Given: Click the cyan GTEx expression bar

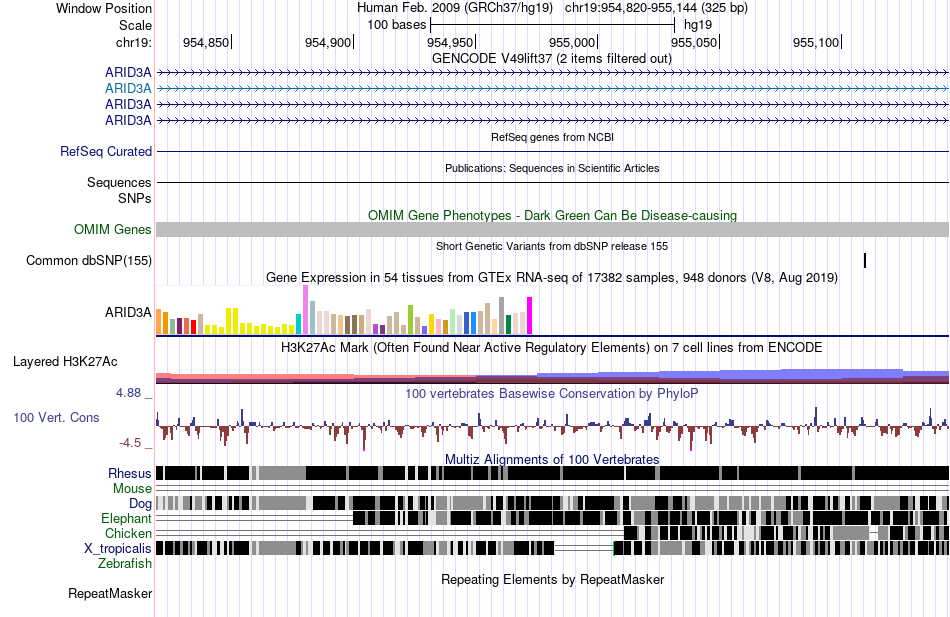Looking at the screenshot, I should (x=298, y=324).
